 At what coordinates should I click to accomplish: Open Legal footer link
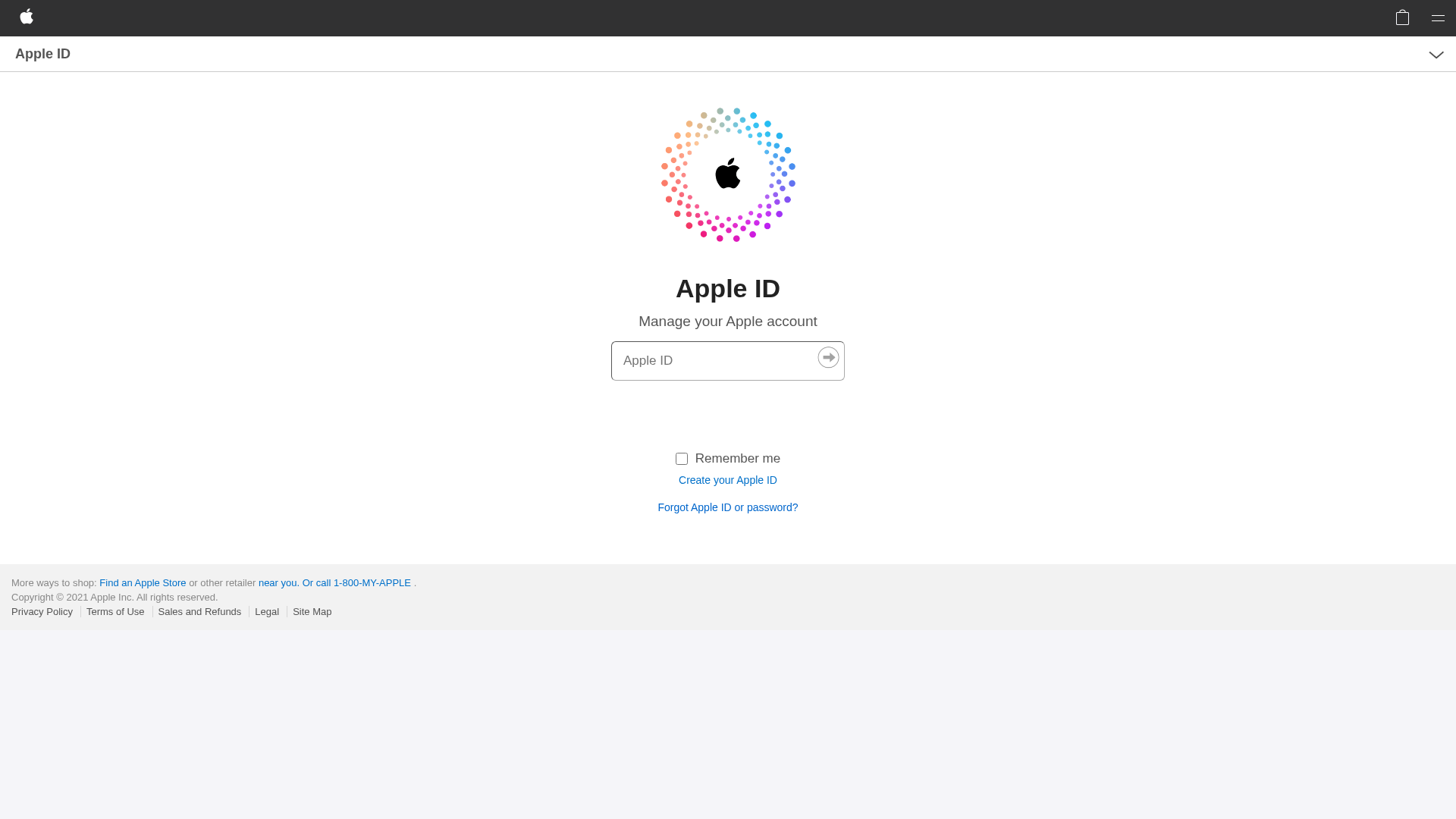267,612
